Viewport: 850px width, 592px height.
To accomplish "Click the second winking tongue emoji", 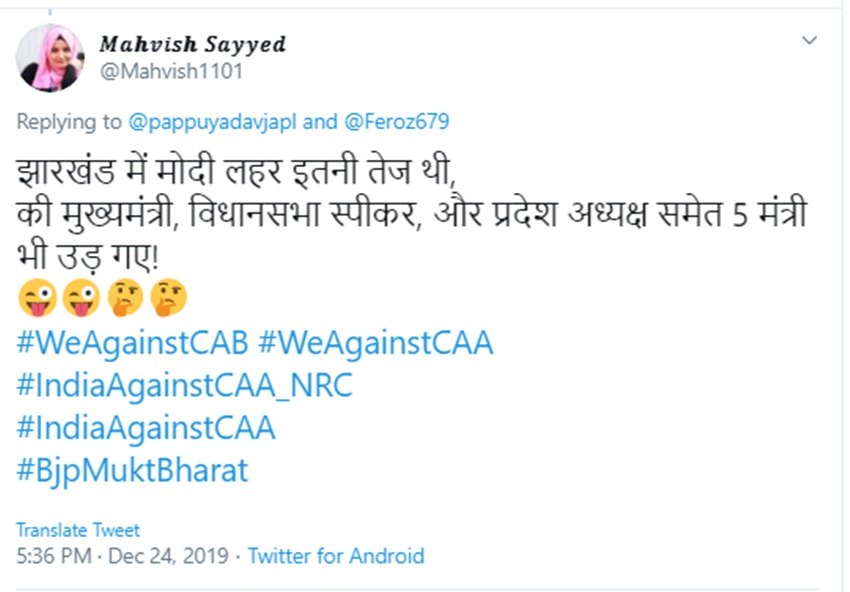I will coord(80,297).
